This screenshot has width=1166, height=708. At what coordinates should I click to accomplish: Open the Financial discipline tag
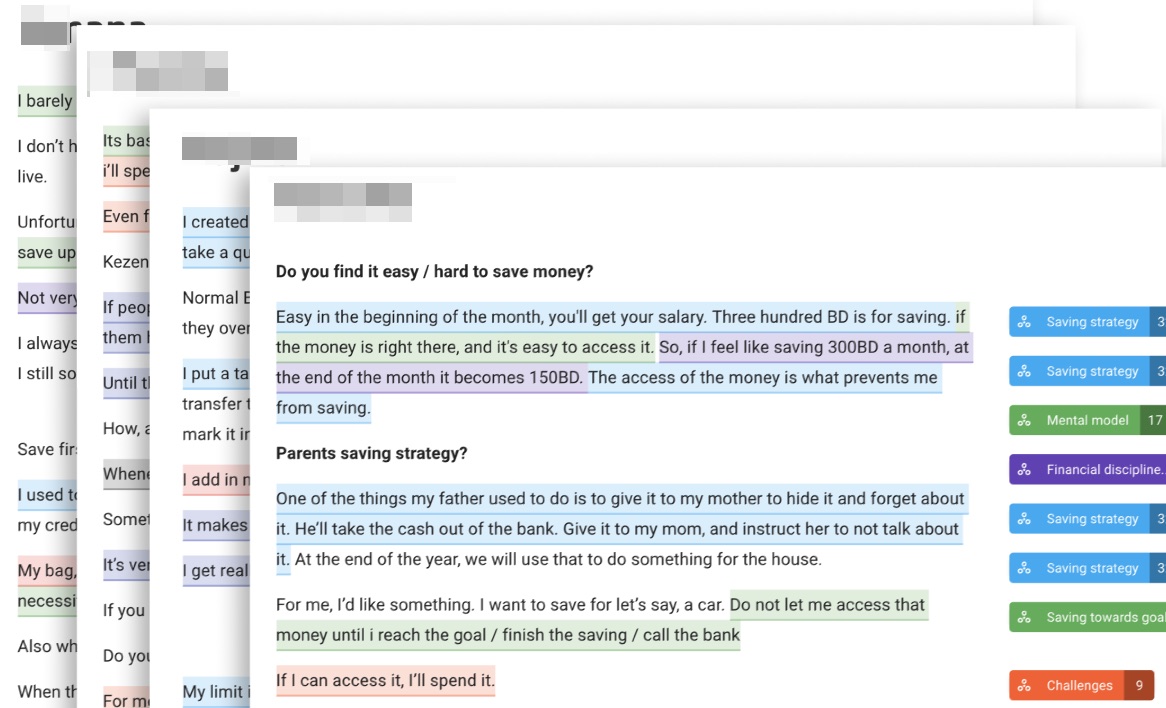(x=1087, y=469)
